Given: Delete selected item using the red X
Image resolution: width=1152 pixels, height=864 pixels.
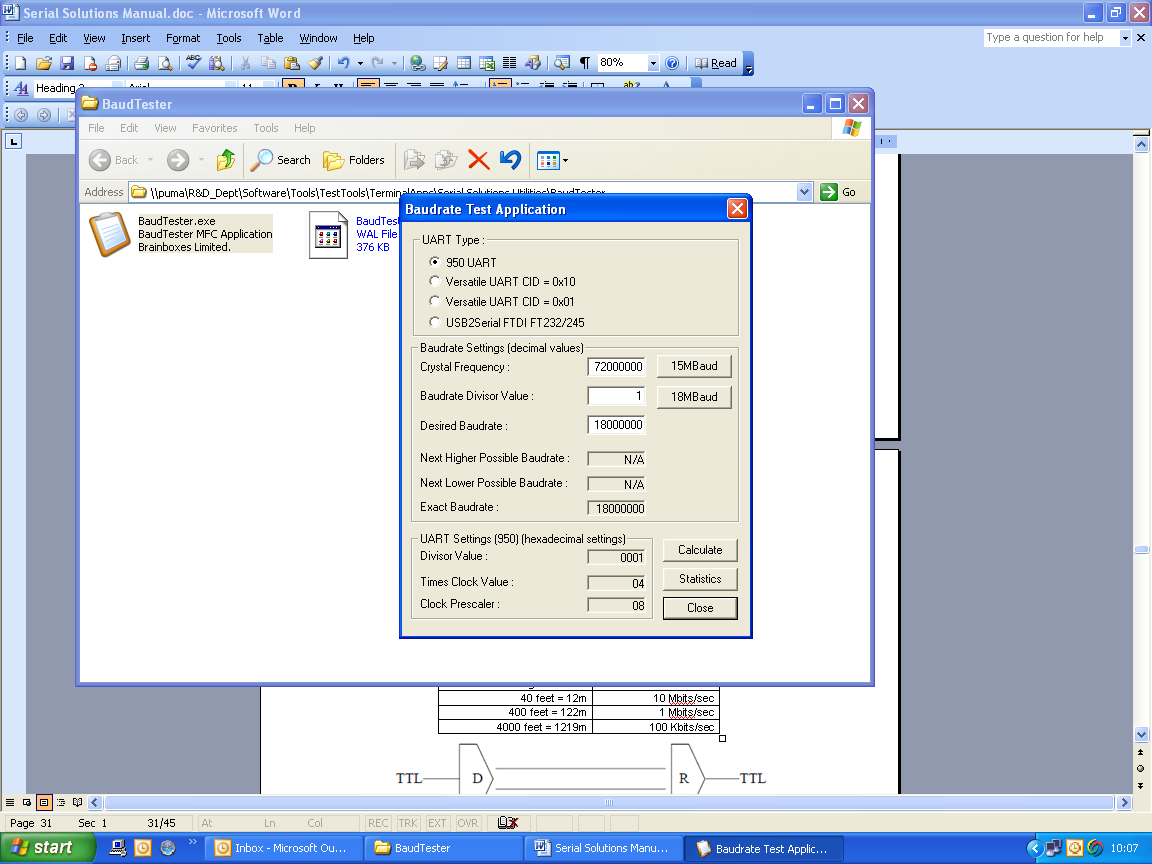Looking at the screenshot, I should [x=478, y=160].
